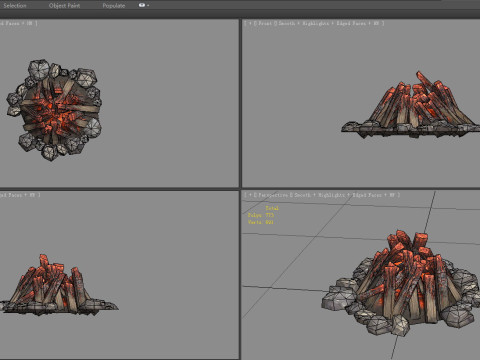This screenshot has width=480, height=360.
Task: Open Front viewport shading label menu
Action: [331, 23]
